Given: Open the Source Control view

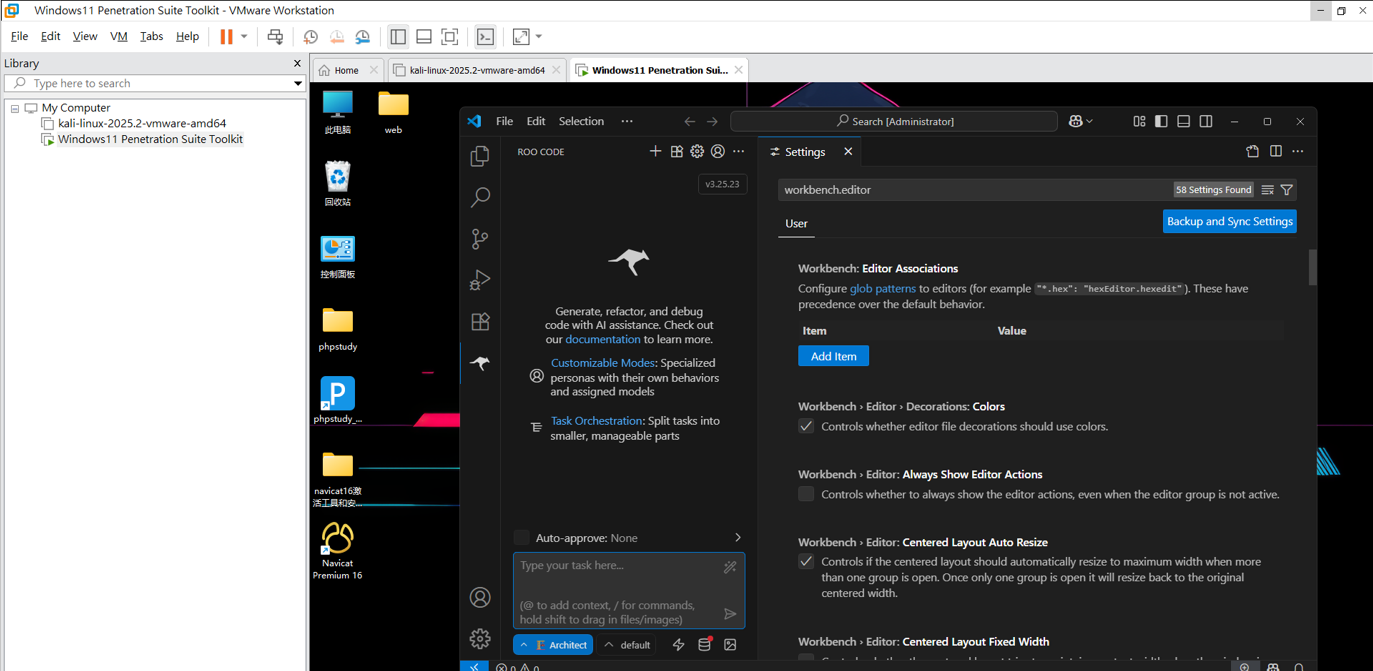Looking at the screenshot, I should [480, 239].
